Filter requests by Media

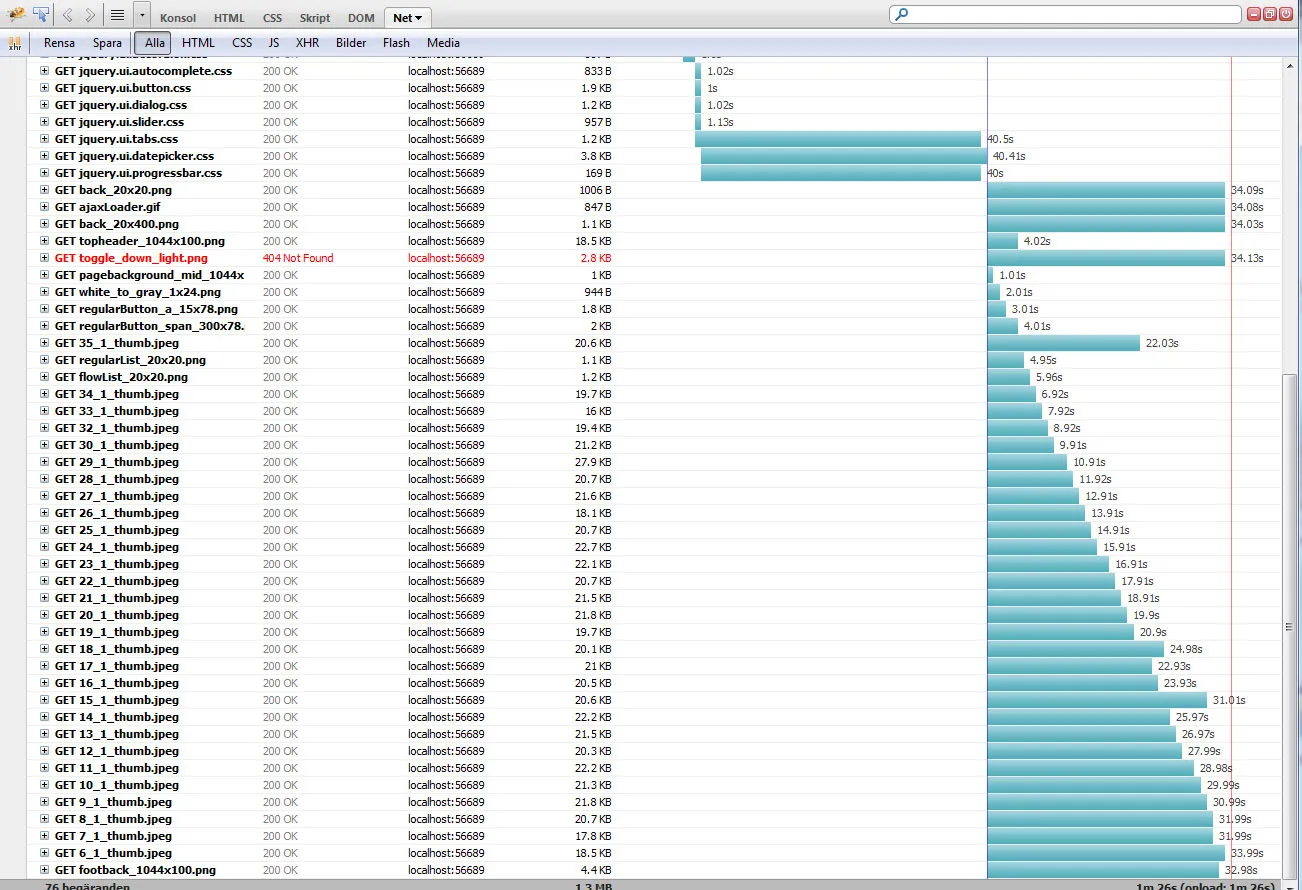click(443, 43)
